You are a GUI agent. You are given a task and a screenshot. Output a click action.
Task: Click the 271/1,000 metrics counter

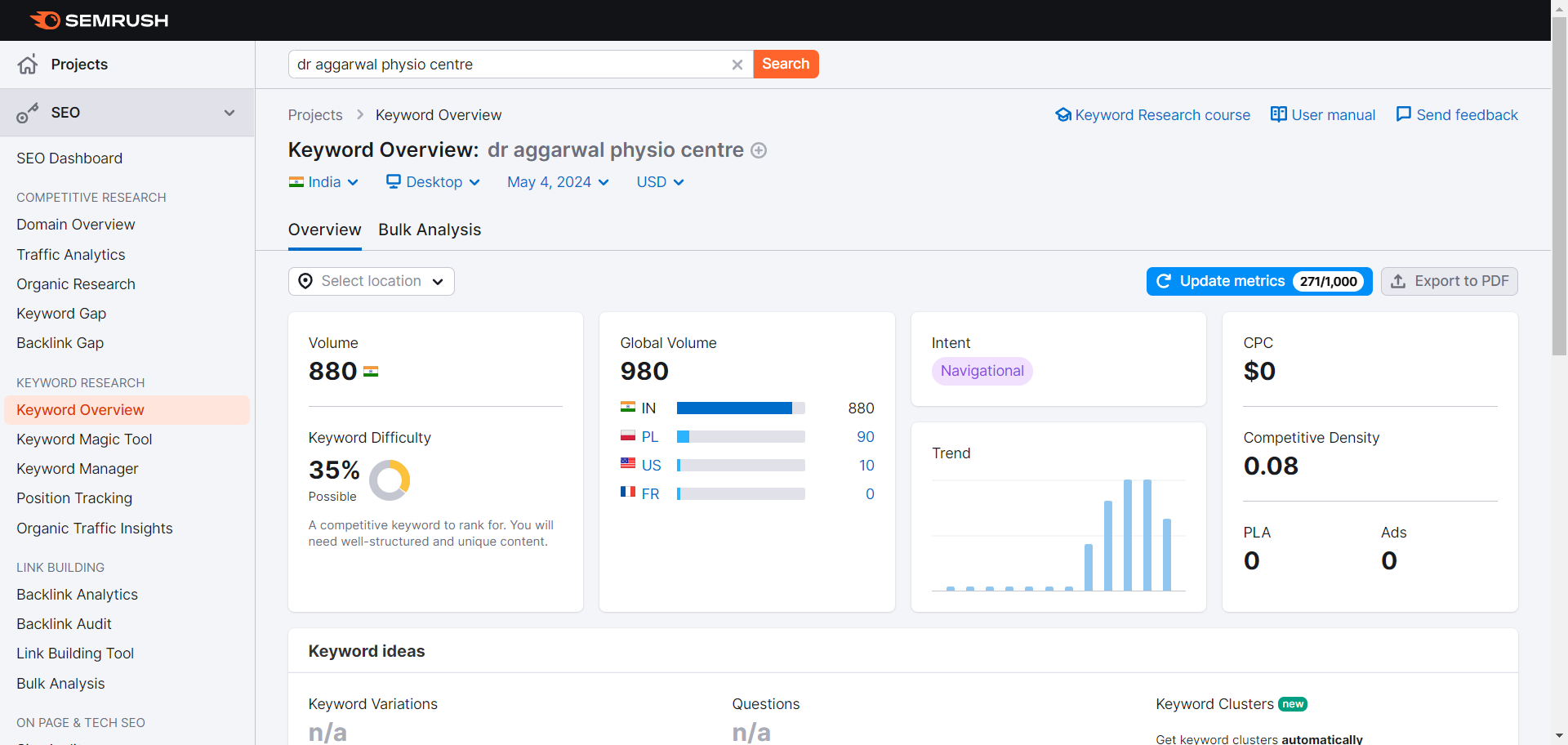pyautogui.click(x=1329, y=281)
